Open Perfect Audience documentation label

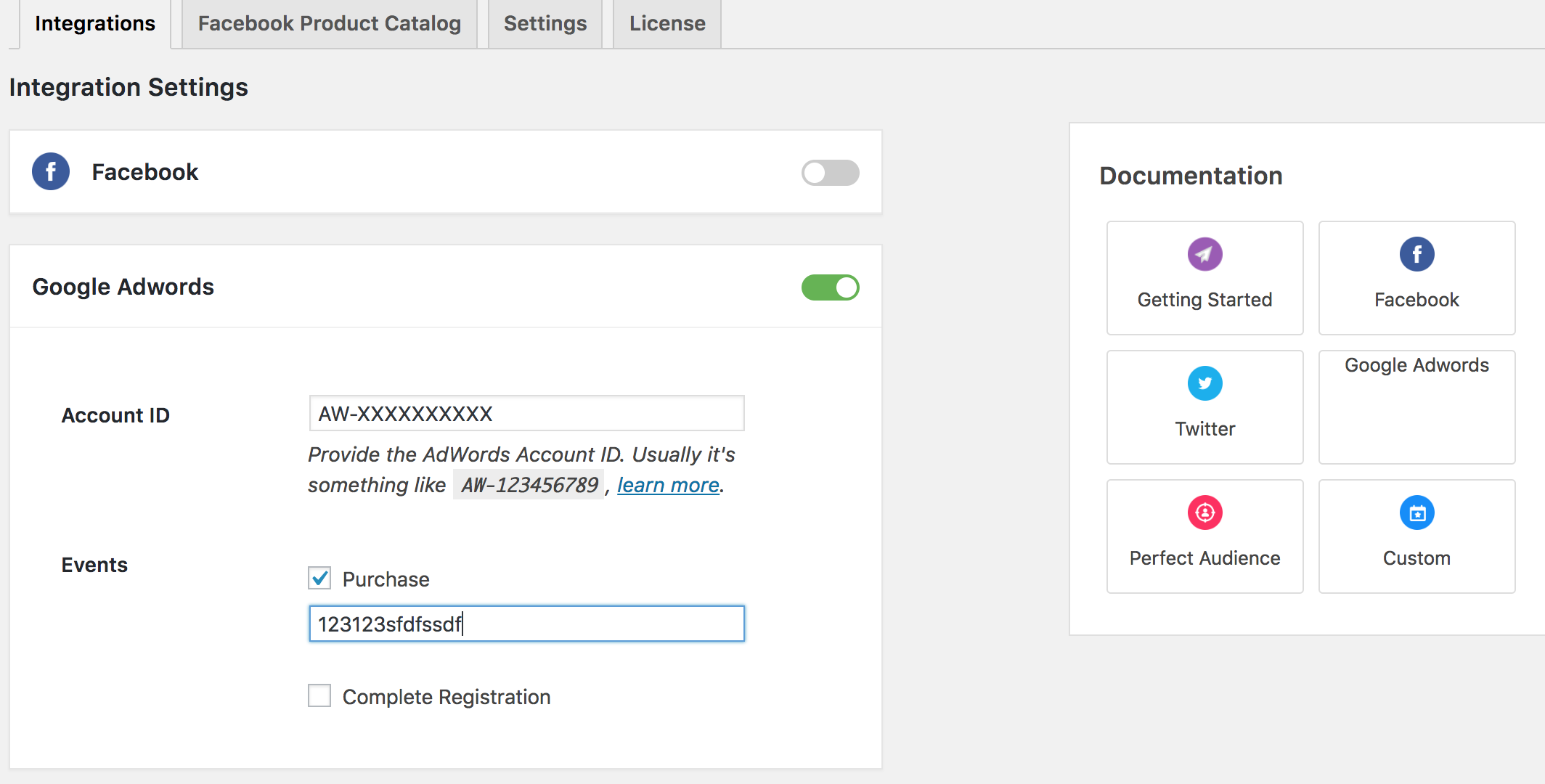1204,558
